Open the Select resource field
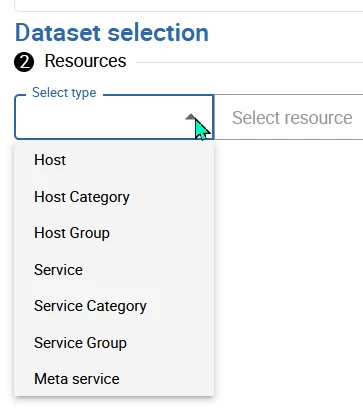 pyautogui.click(x=288, y=117)
